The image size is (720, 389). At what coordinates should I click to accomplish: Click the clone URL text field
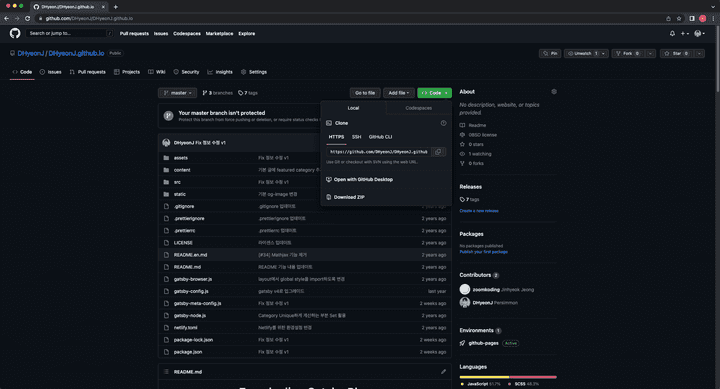pyautogui.click(x=379, y=152)
